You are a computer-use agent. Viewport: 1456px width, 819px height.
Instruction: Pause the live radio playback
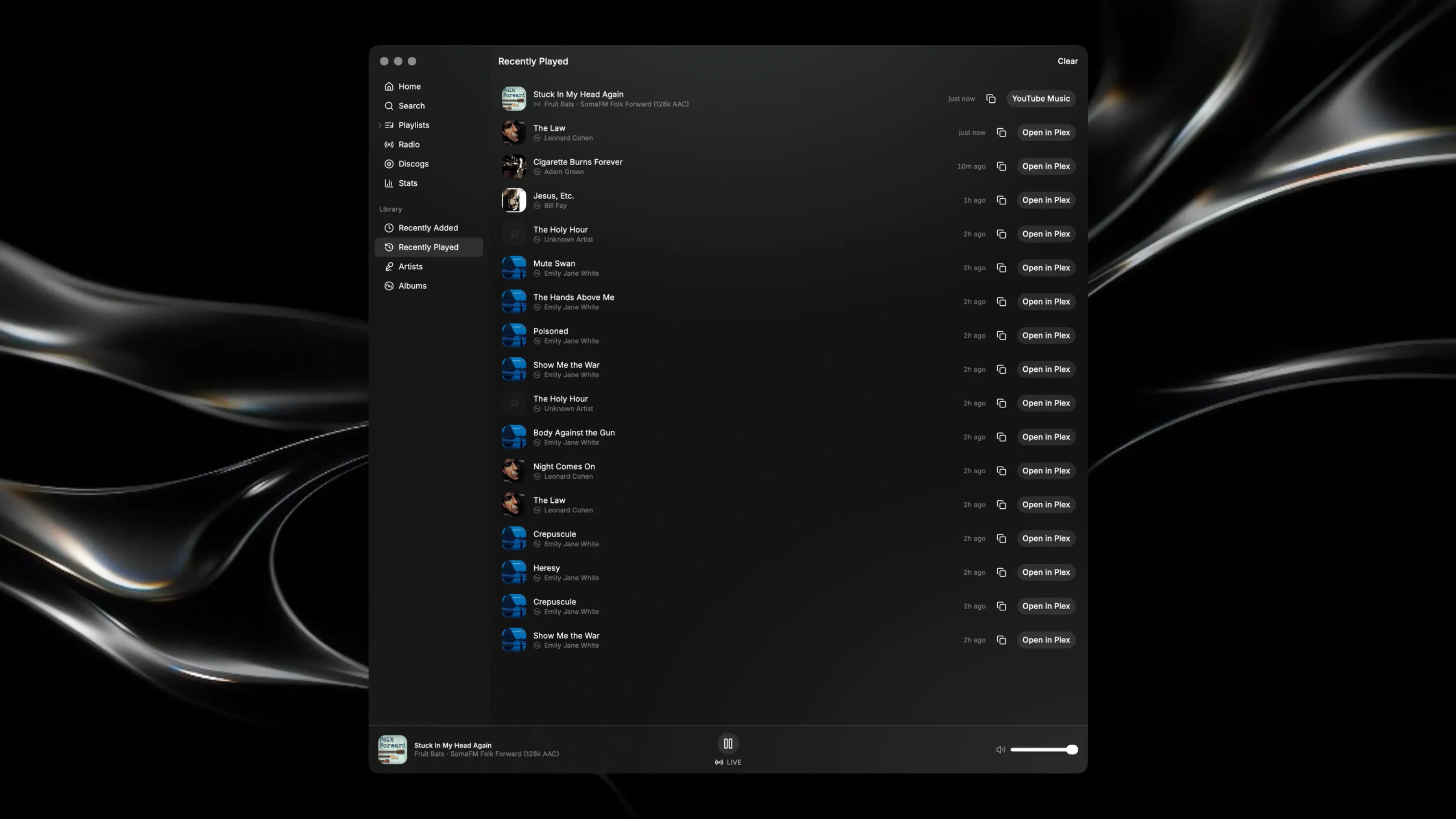[x=728, y=744]
